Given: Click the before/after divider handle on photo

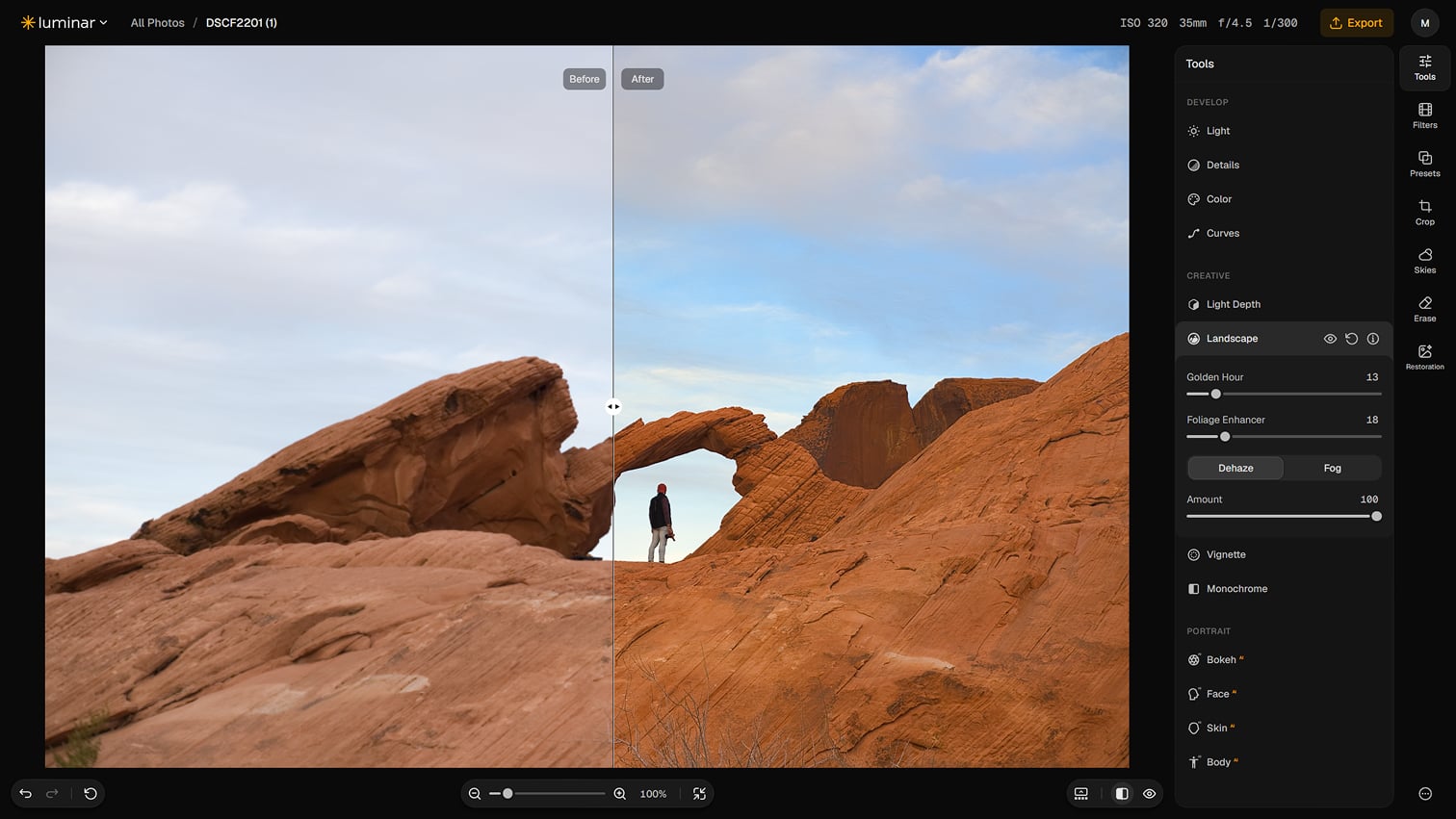Looking at the screenshot, I should point(613,407).
